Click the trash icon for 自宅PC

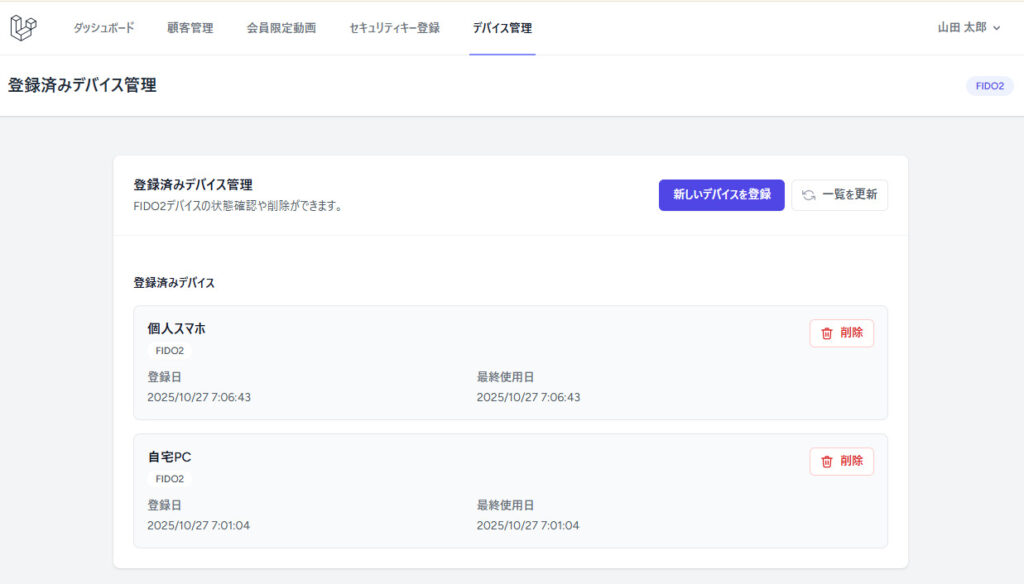tap(826, 461)
